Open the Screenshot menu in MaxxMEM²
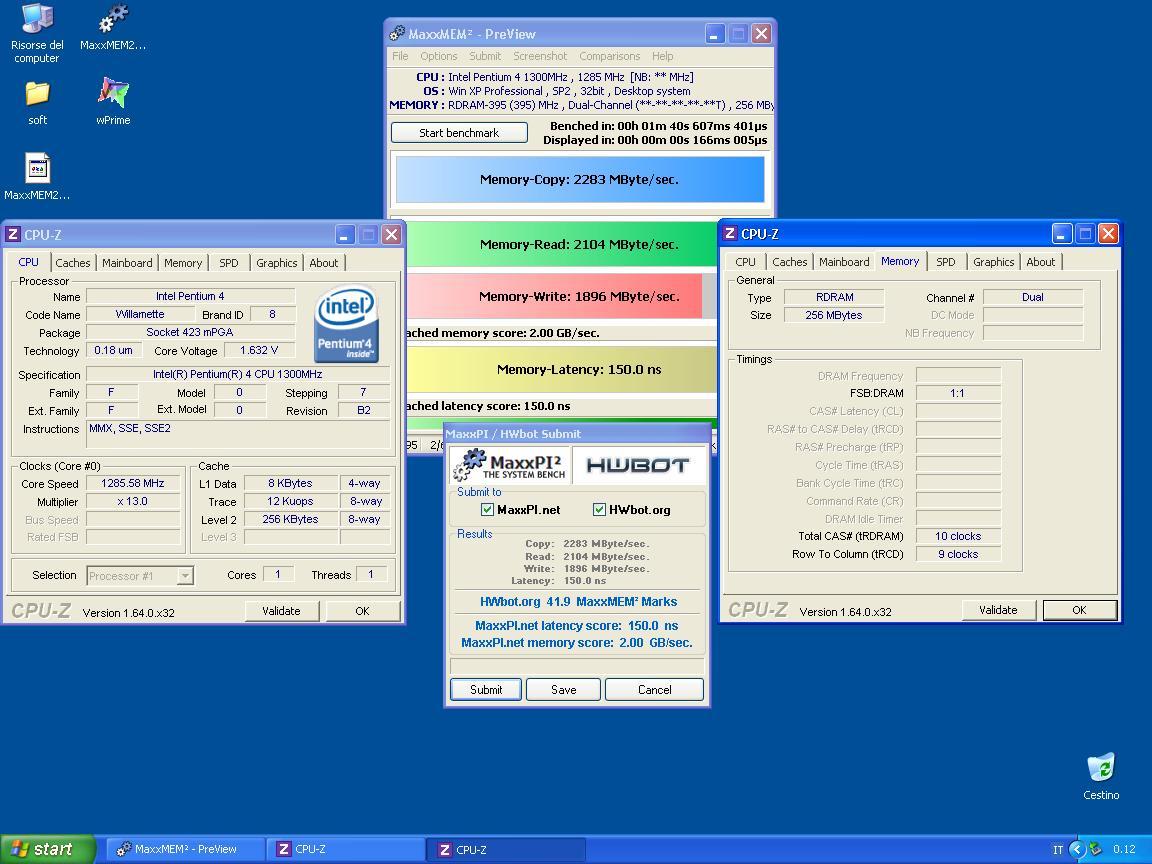The image size is (1152, 864). click(540, 56)
